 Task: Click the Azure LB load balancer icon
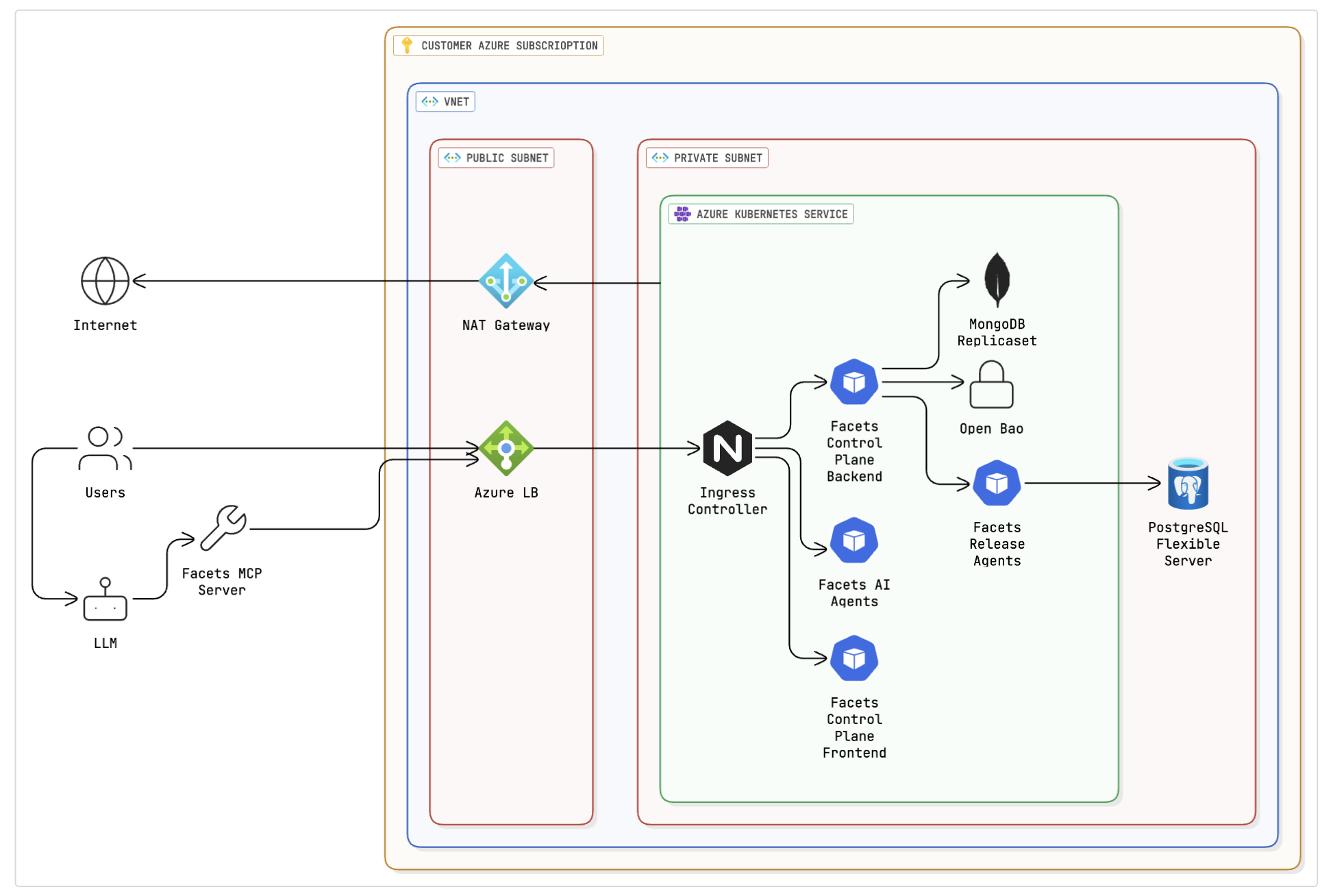[x=506, y=449]
